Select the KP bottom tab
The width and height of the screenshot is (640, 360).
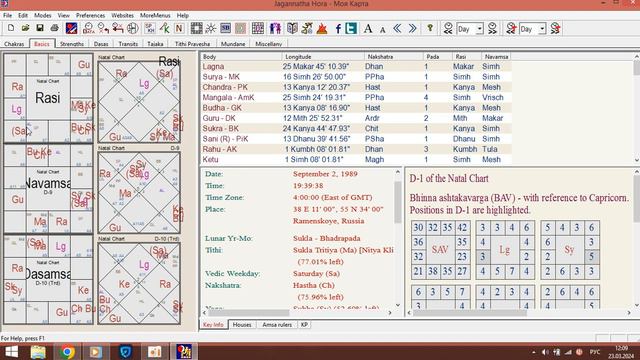[x=304, y=325]
